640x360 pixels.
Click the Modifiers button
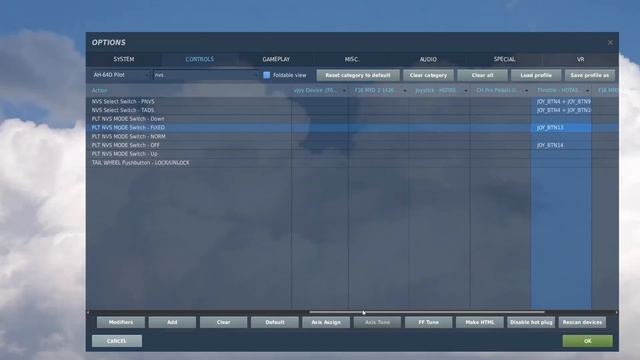coord(121,322)
